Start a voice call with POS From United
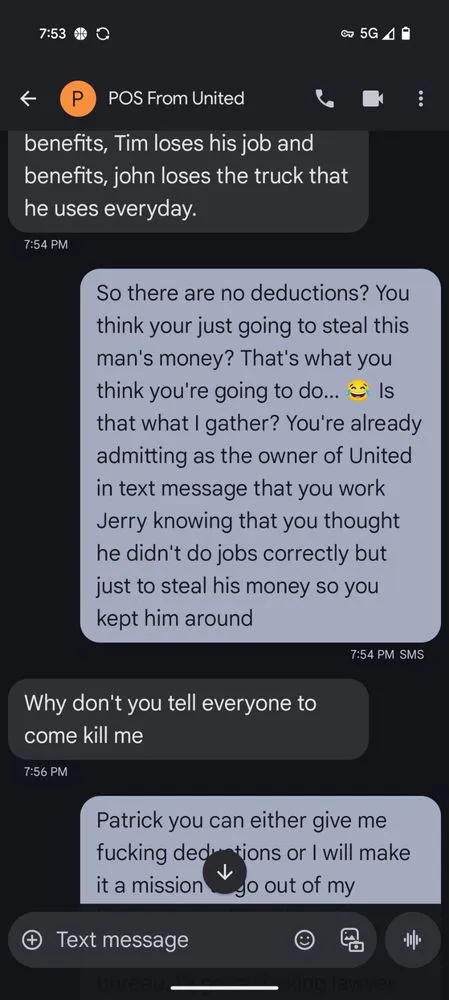This screenshot has width=449, height=1000. [x=325, y=98]
